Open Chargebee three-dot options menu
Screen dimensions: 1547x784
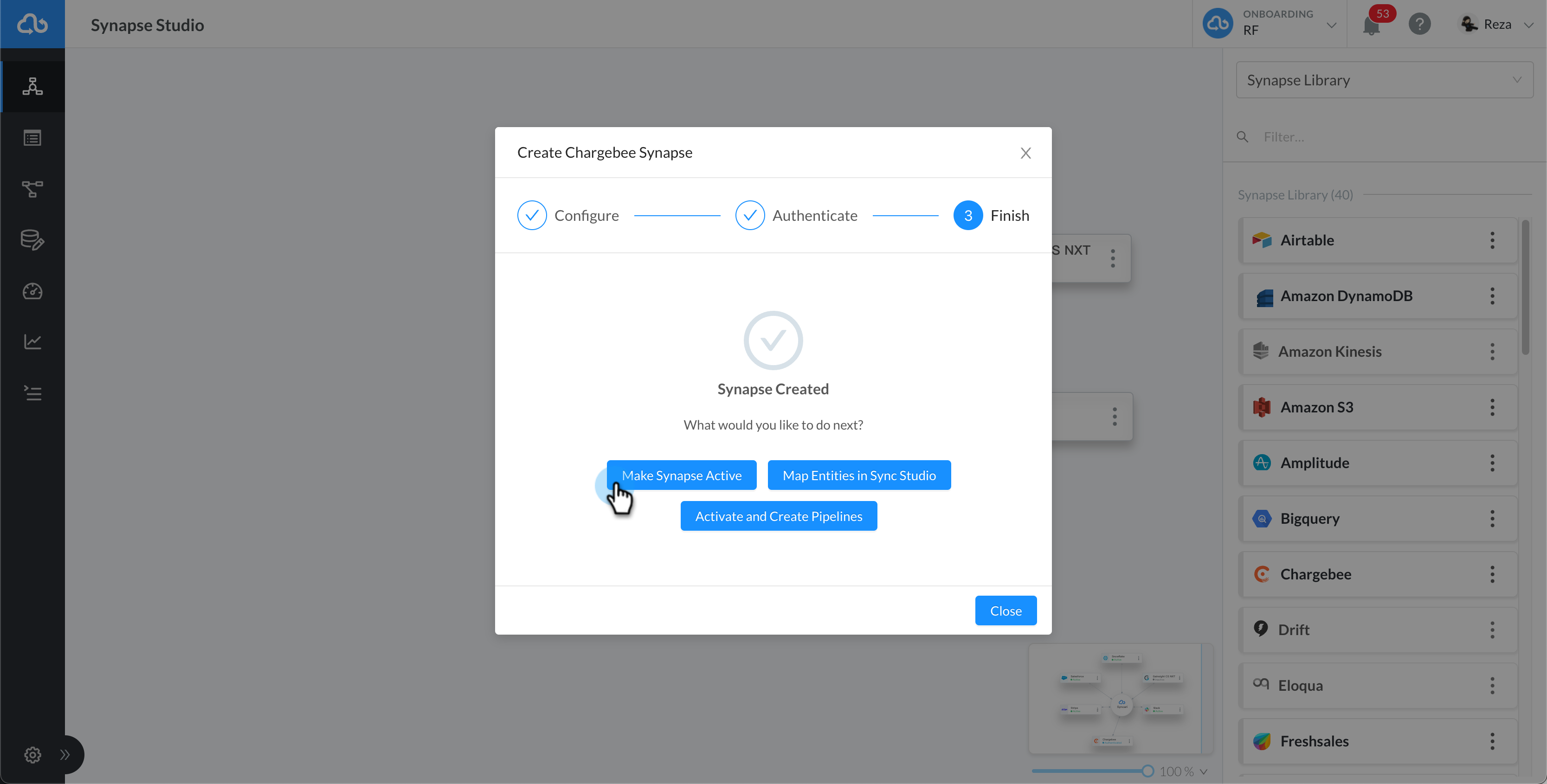coord(1492,574)
